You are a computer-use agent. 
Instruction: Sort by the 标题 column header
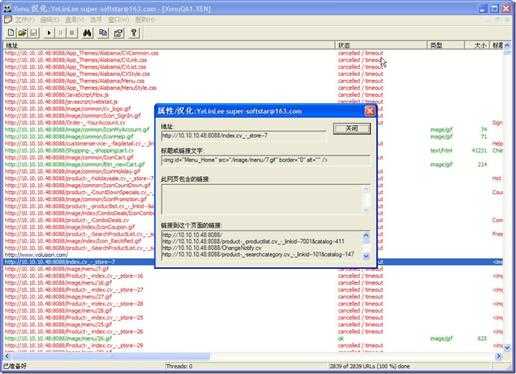click(497, 45)
